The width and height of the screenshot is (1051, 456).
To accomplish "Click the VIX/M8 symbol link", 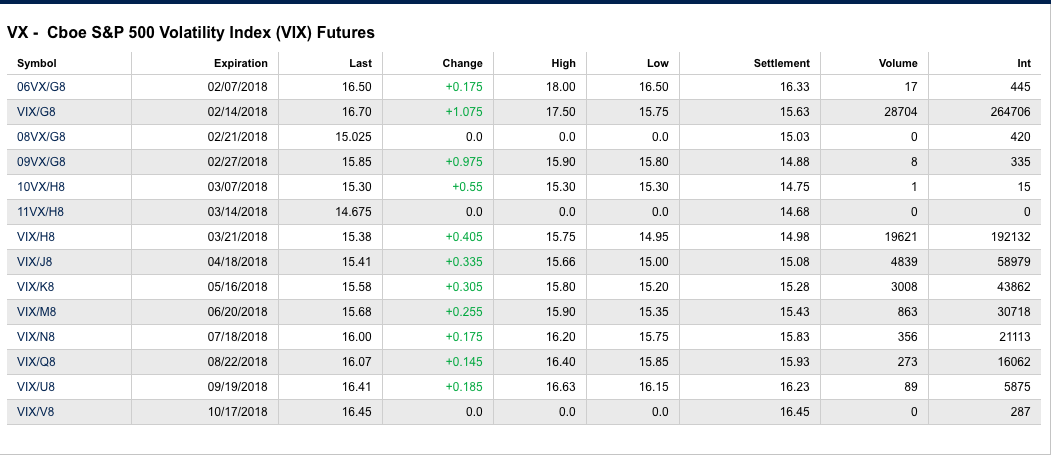I will click(35, 312).
